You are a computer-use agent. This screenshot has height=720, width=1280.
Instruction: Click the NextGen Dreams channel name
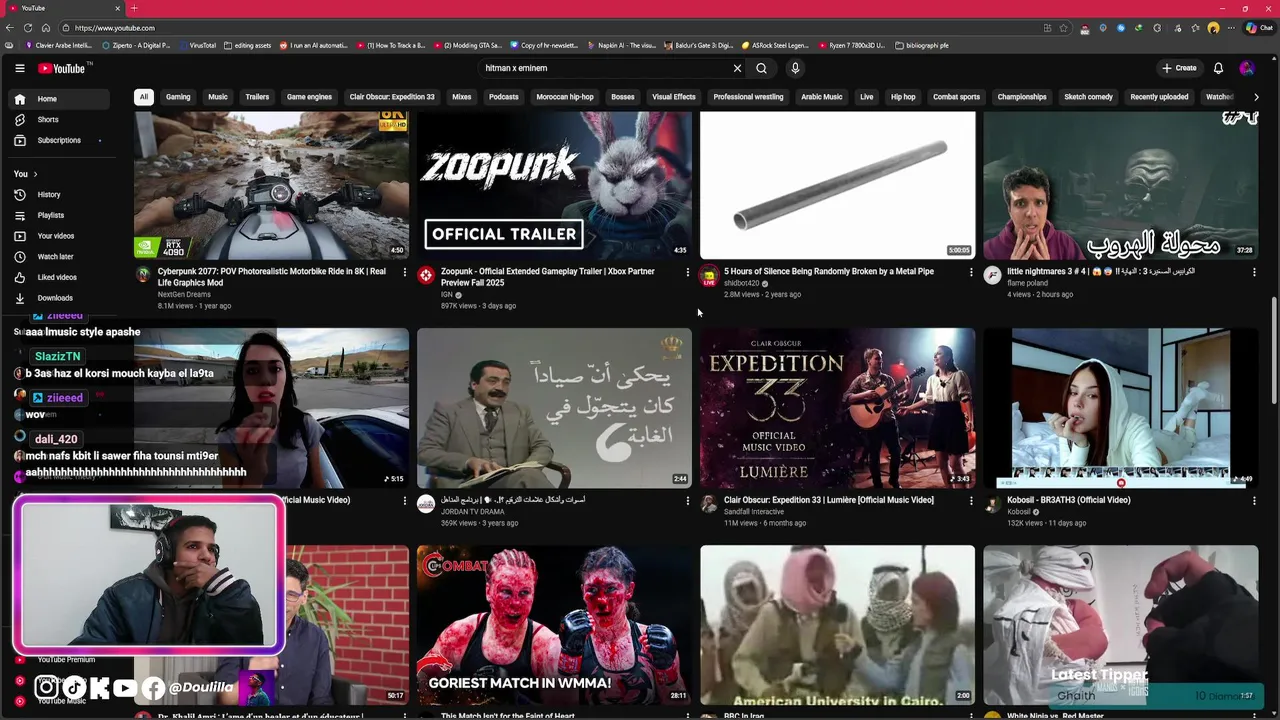[184, 294]
